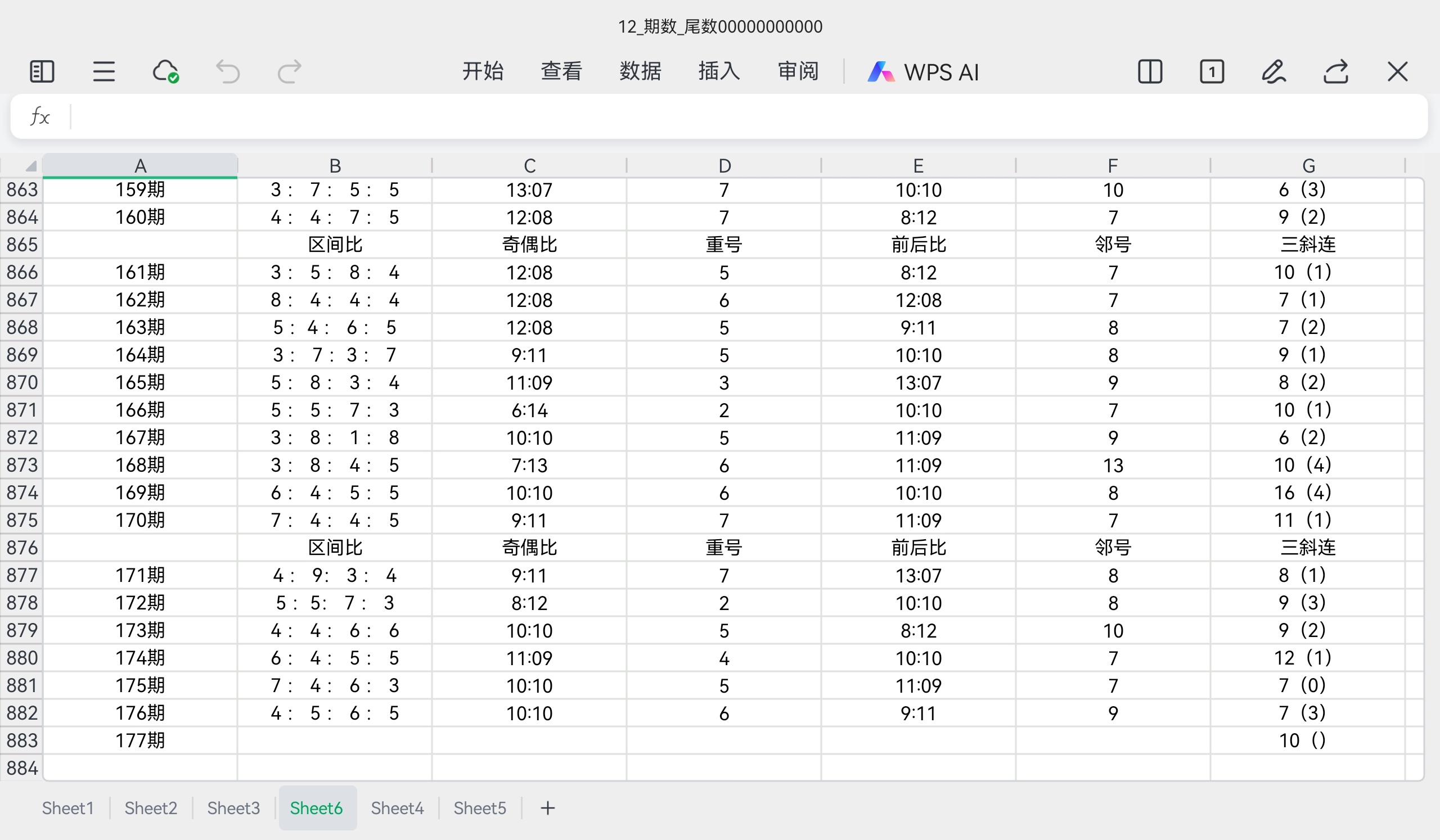The height and width of the screenshot is (840, 1440).
Task: Select column A header
Action: (x=140, y=166)
